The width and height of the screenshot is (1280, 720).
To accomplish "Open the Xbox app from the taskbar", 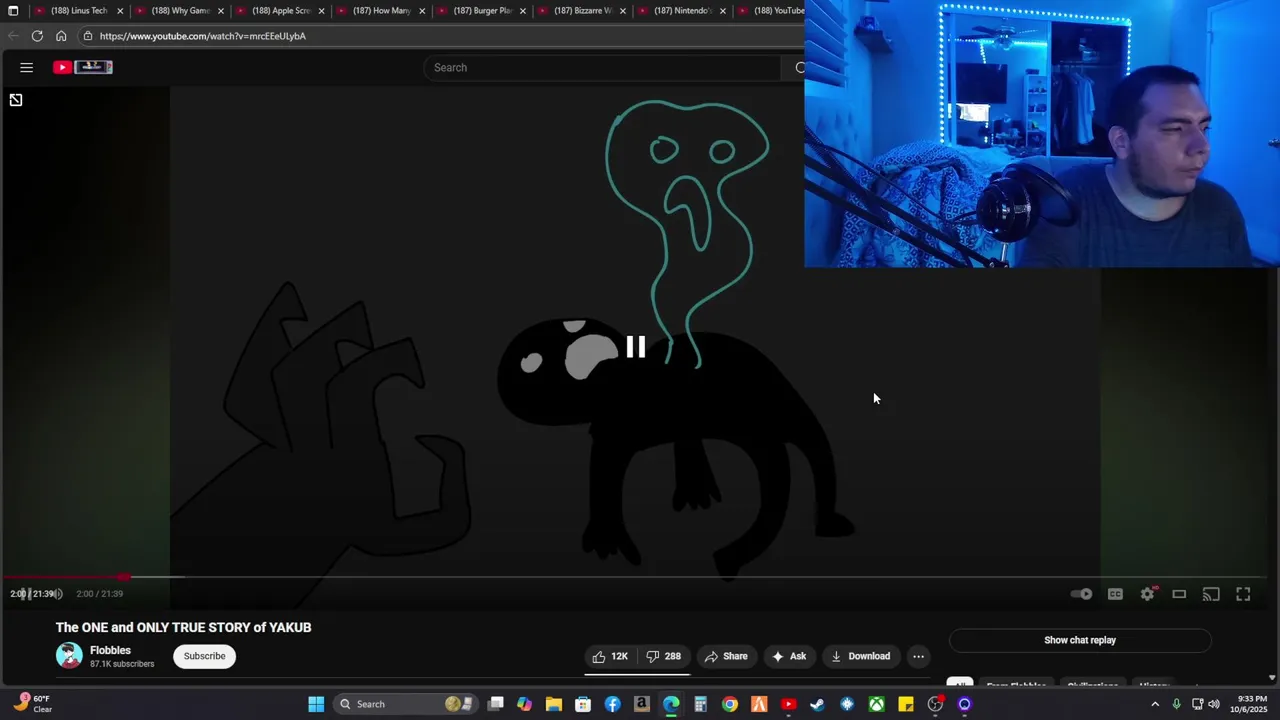I will point(876,704).
